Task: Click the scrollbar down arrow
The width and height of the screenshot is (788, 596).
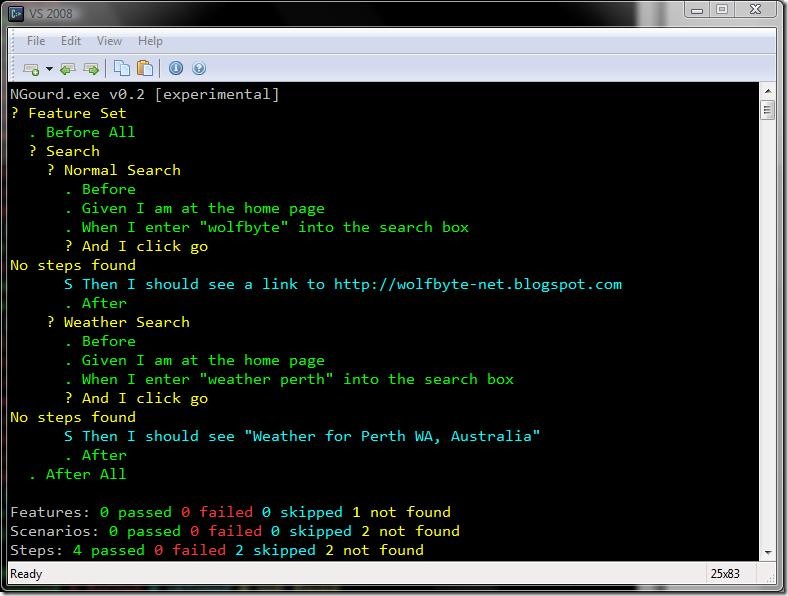Action: [x=767, y=552]
